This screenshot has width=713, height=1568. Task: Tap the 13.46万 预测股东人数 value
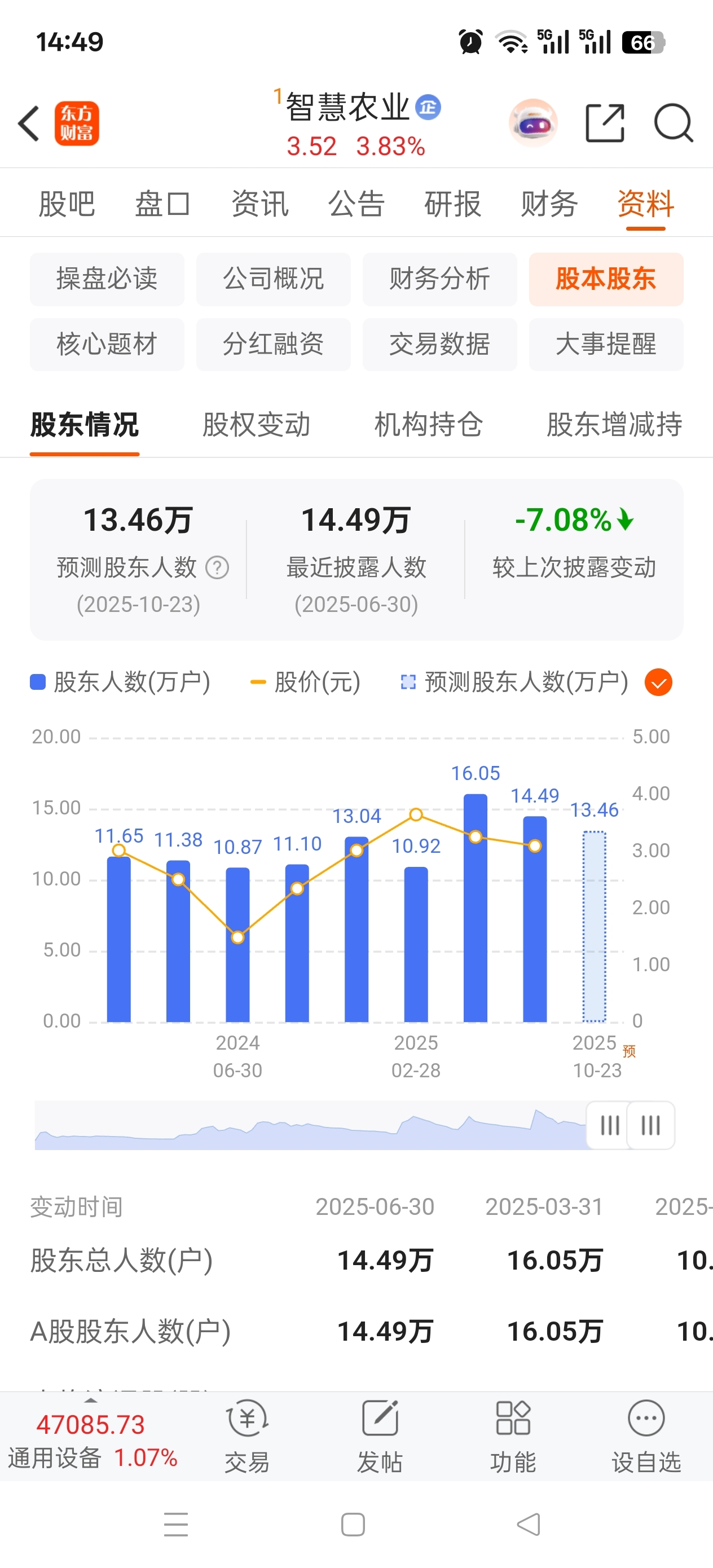(x=138, y=520)
